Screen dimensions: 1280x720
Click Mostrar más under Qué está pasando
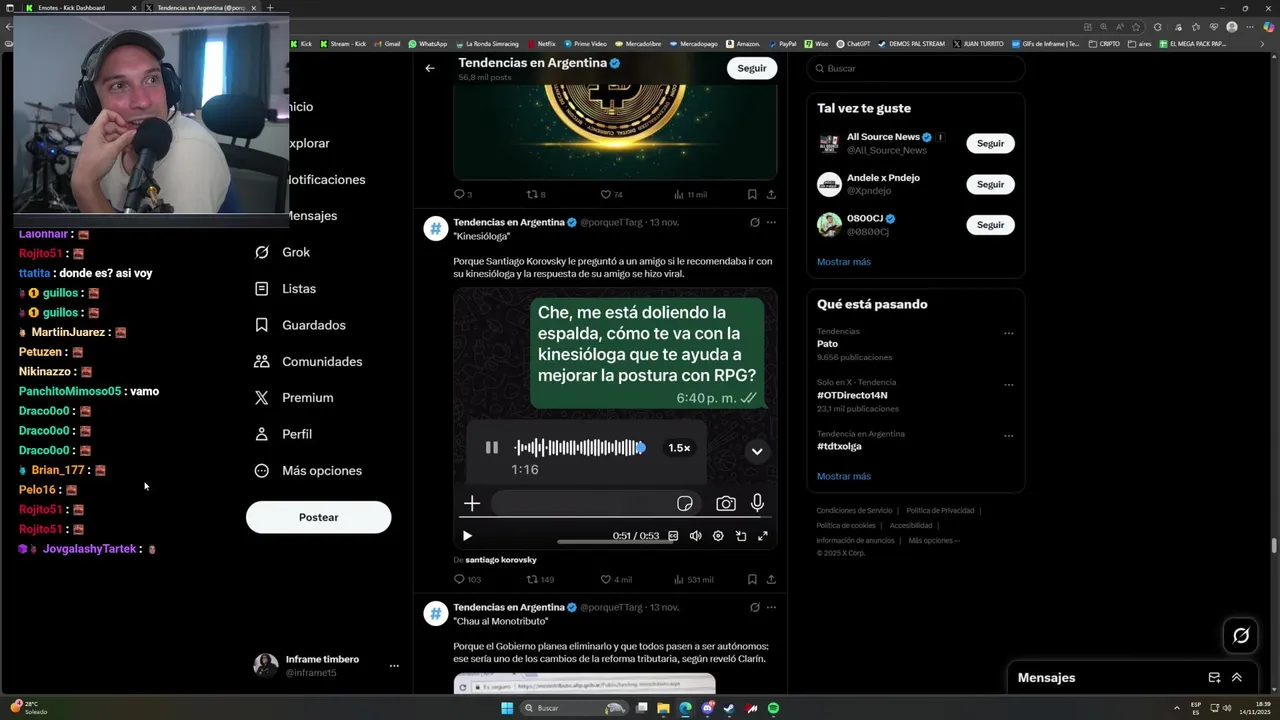pyautogui.click(x=844, y=476)
